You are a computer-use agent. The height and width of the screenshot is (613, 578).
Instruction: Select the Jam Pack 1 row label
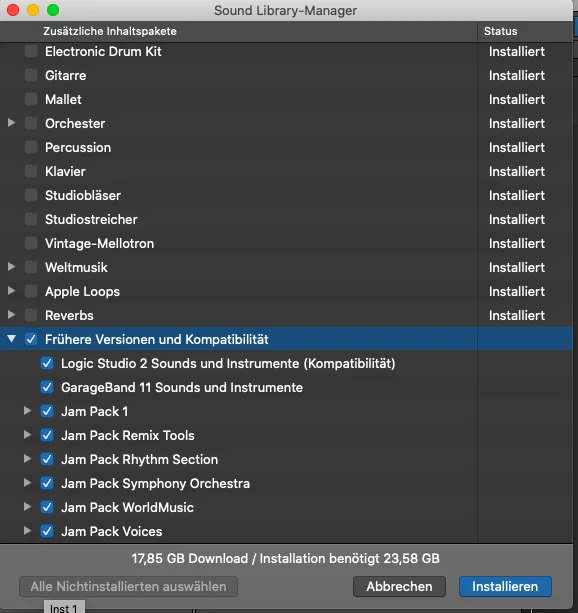point(95,411)
